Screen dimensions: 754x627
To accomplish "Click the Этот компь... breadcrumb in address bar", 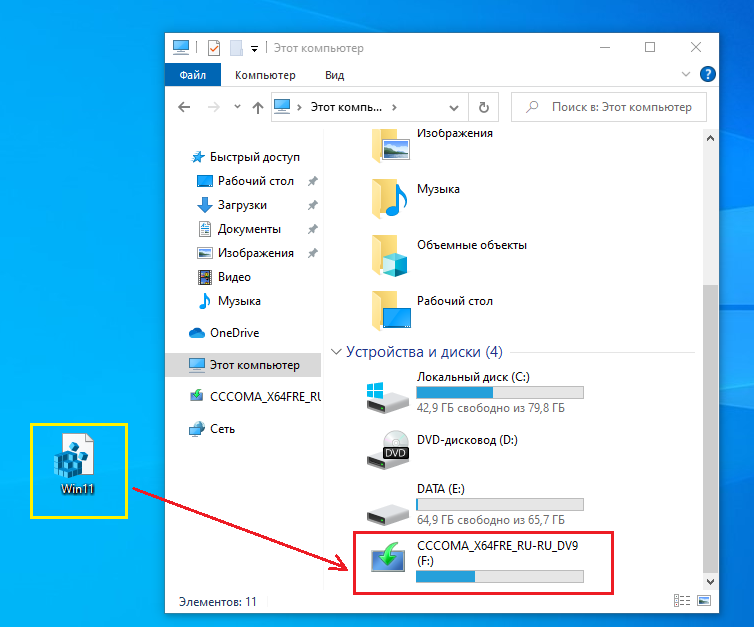I will 346,107.
